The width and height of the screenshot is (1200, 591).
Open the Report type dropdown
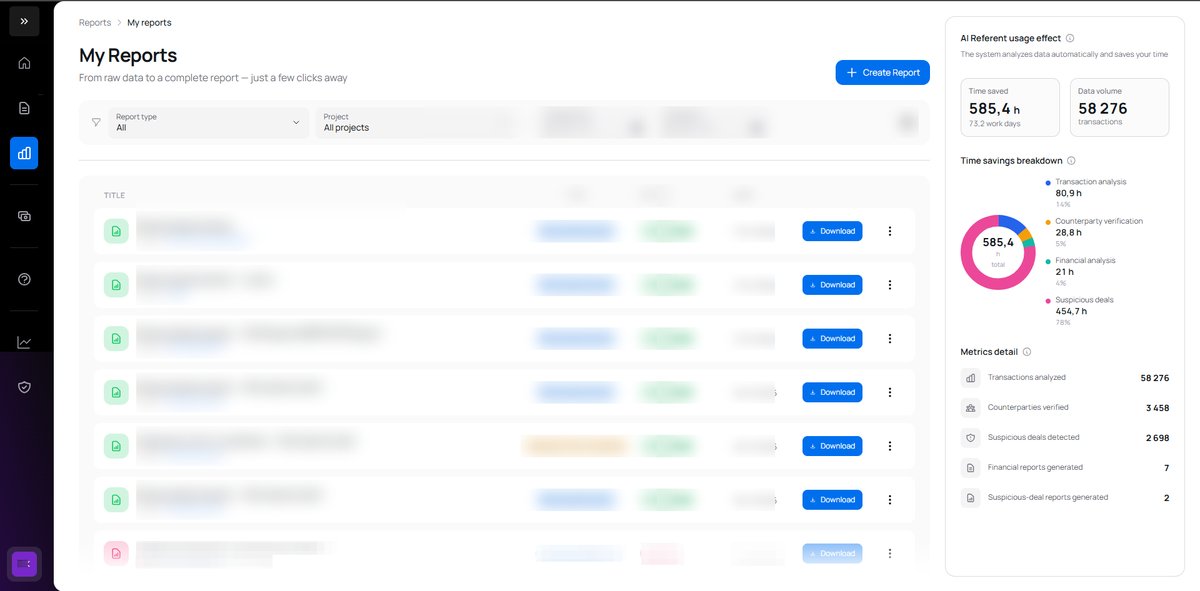pos(208,122)
